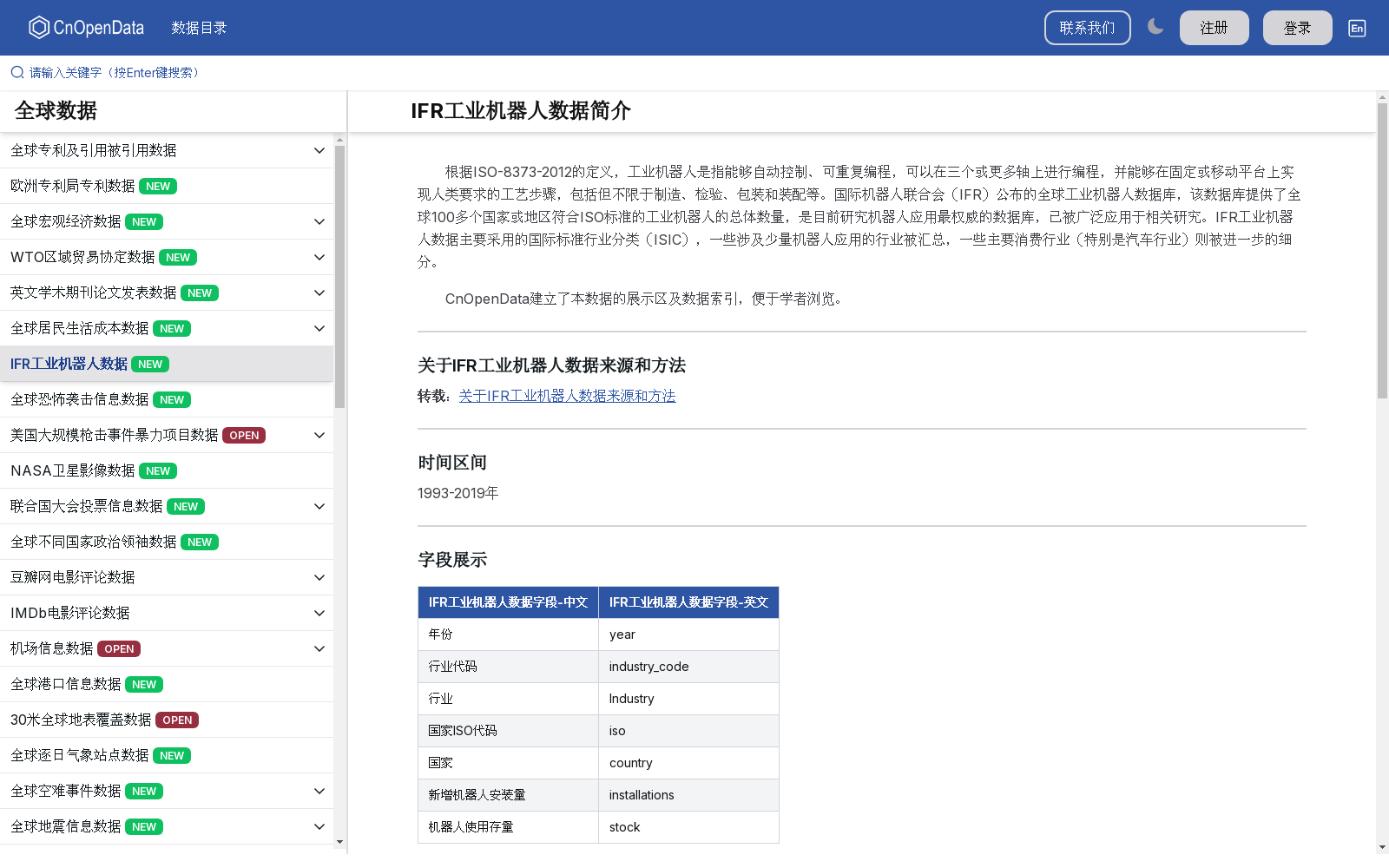Open 欧洲专利局专利数据 item
Image resolution: width=1389 pixels, height=868 pixels.
[x=167, y=186]
